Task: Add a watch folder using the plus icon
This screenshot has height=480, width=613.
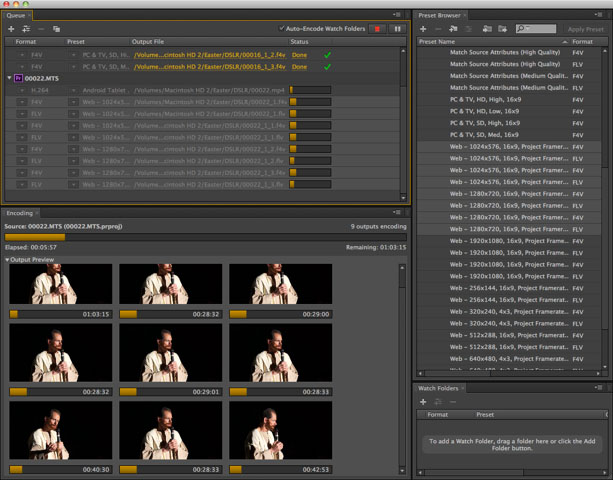Action: tap(423, 402)
